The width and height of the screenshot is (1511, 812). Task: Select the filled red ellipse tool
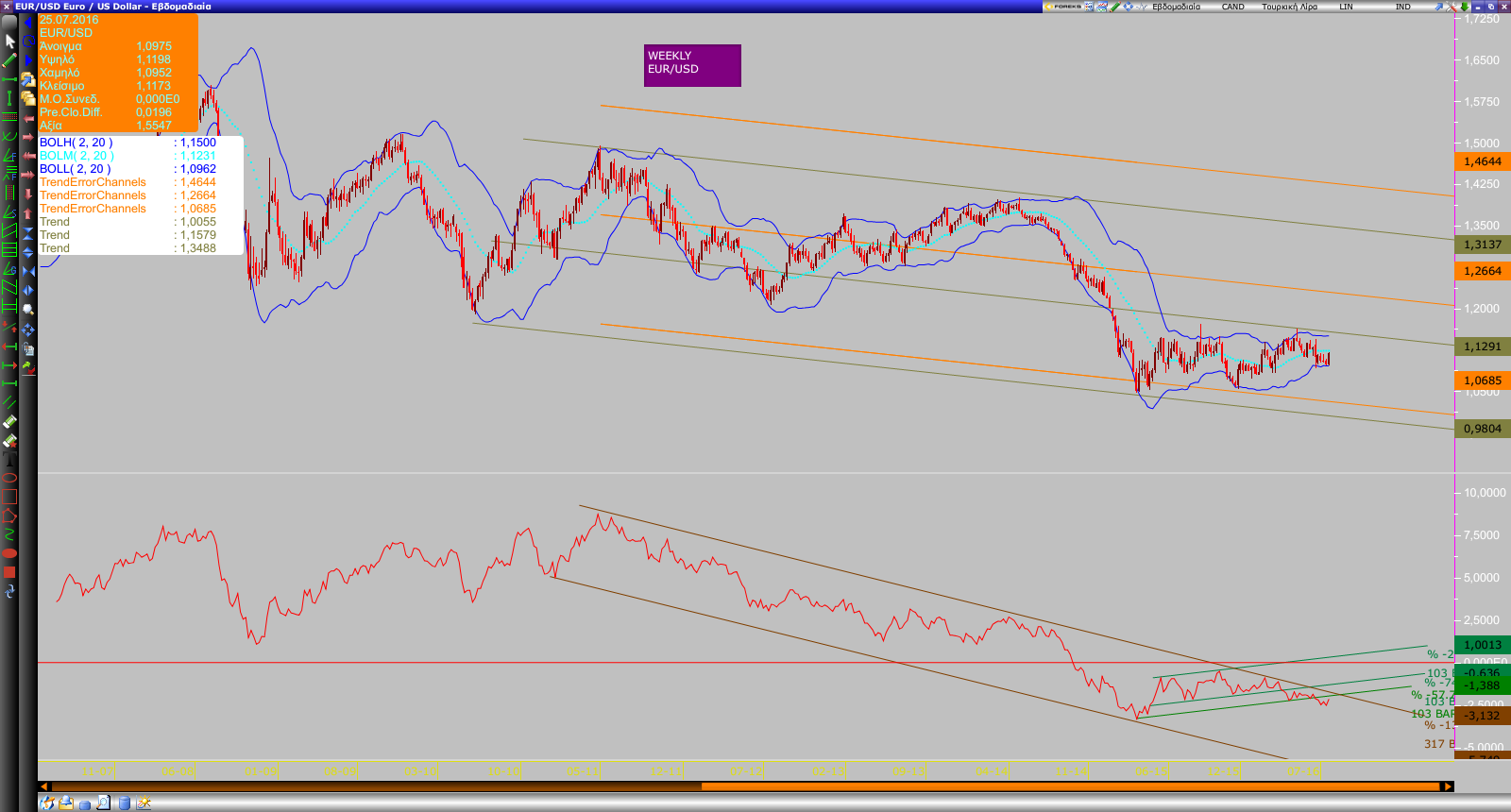(x=10, y=553)
